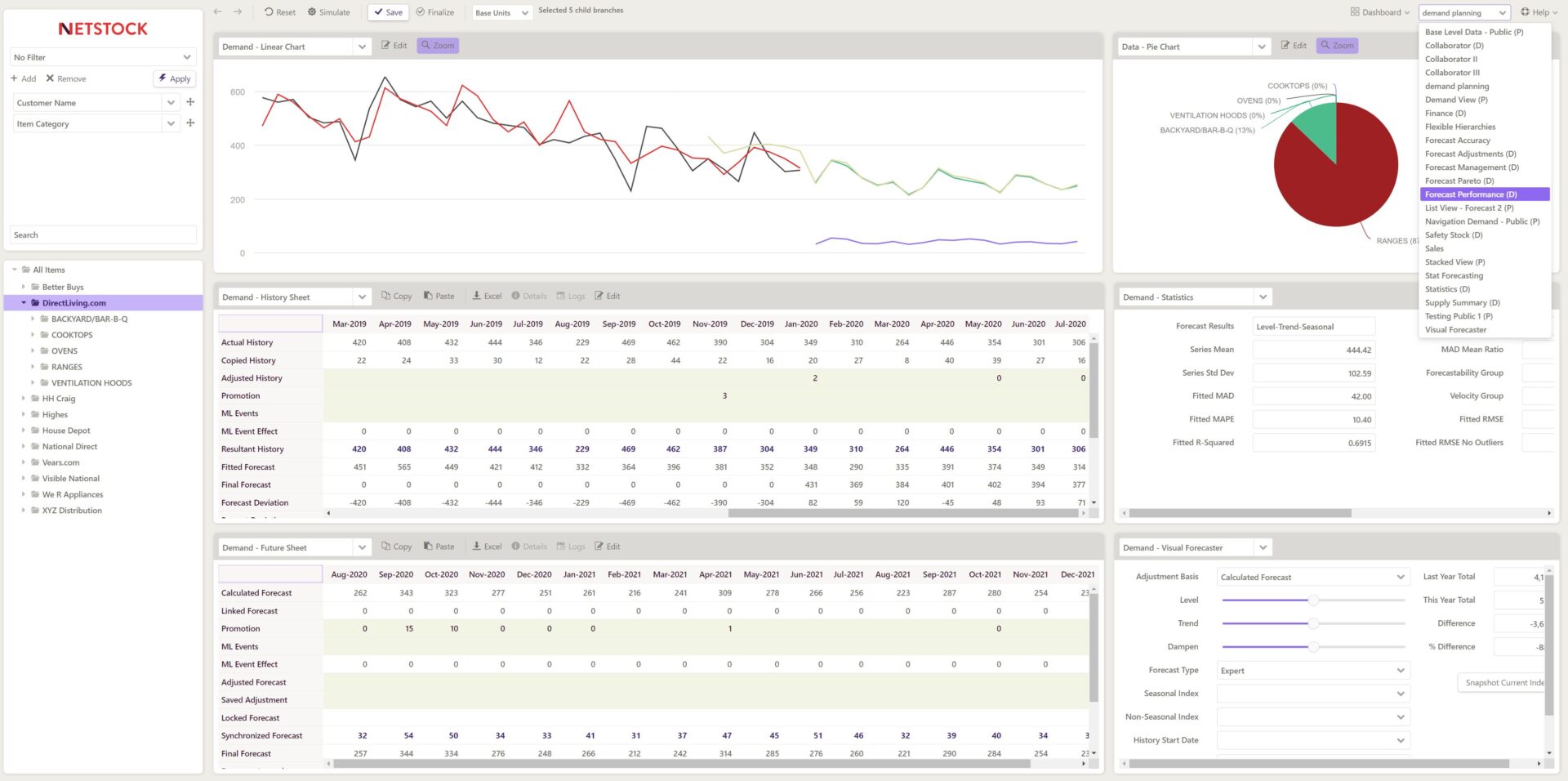
Task: Open Demand - History Sheet panel selector
Action: pyautogui.click(x=294, y=297)
